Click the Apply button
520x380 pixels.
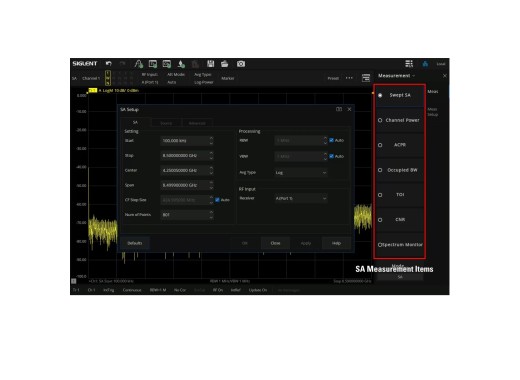306,243
